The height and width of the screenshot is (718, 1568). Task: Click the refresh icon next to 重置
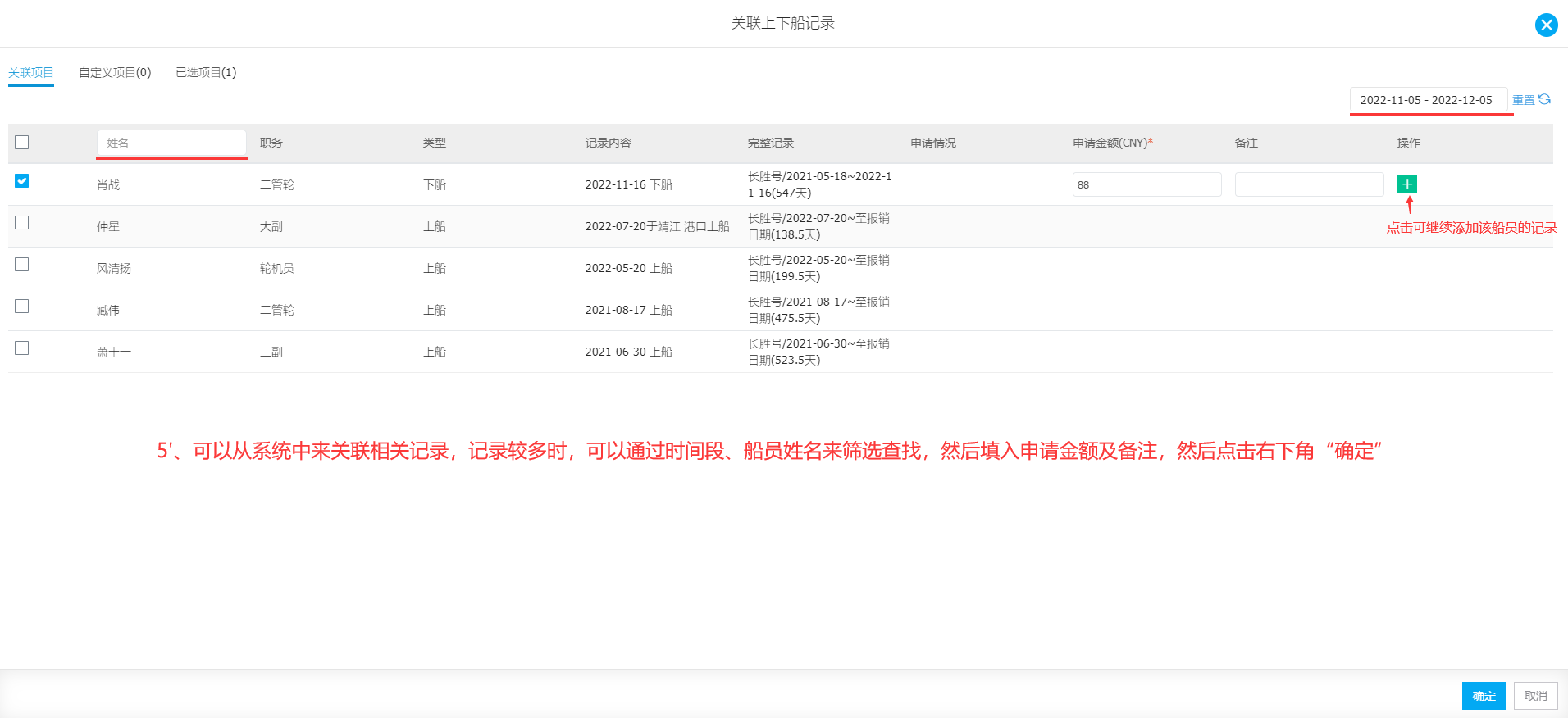pyautogui.click(x=1544, y=99)
